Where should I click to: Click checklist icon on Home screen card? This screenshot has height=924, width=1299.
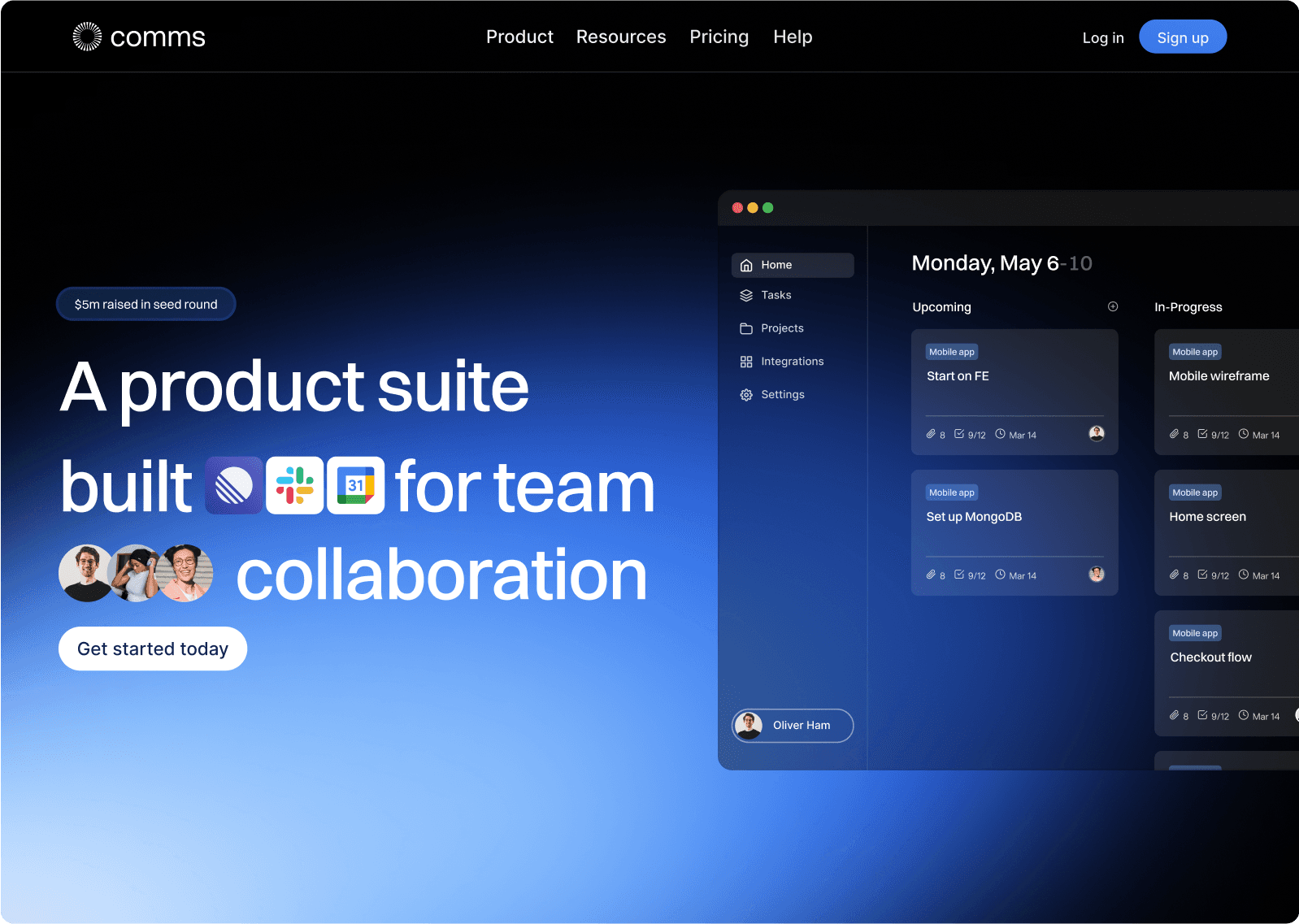(1202, 575)
